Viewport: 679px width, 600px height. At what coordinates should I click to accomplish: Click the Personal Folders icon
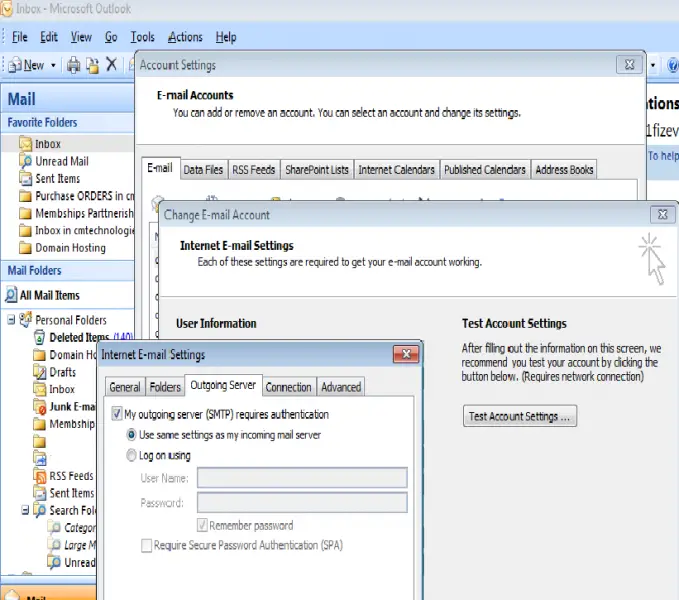[x=26, y=319]
